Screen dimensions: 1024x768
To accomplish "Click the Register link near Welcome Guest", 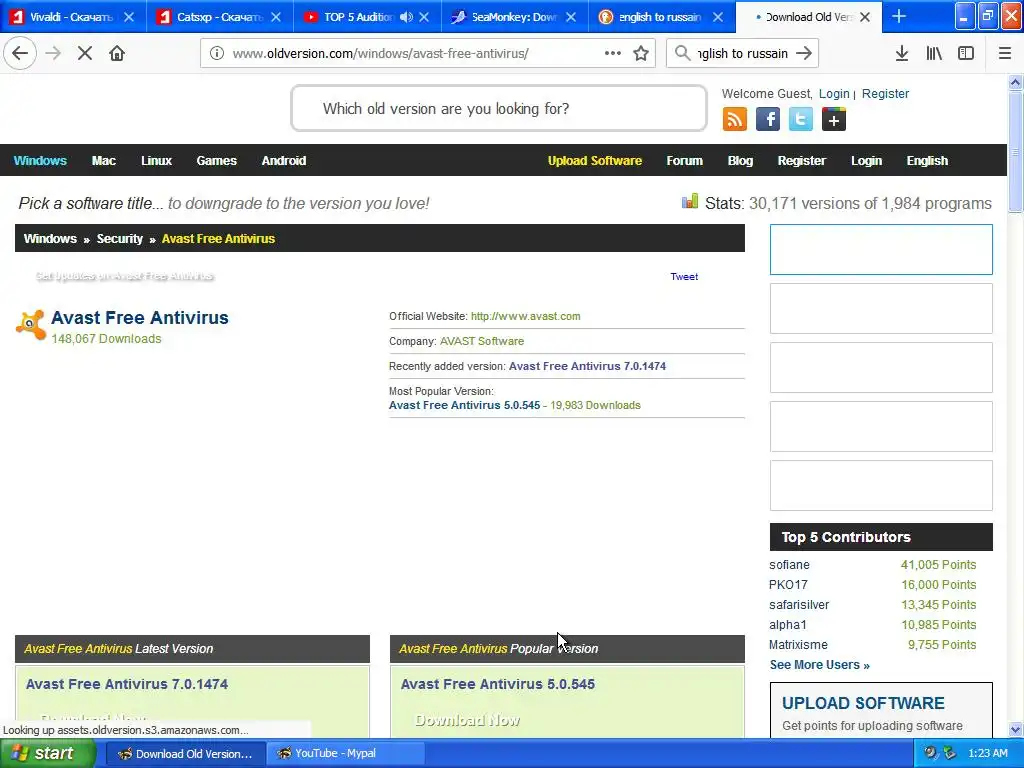I will click(x=885, y=94).
